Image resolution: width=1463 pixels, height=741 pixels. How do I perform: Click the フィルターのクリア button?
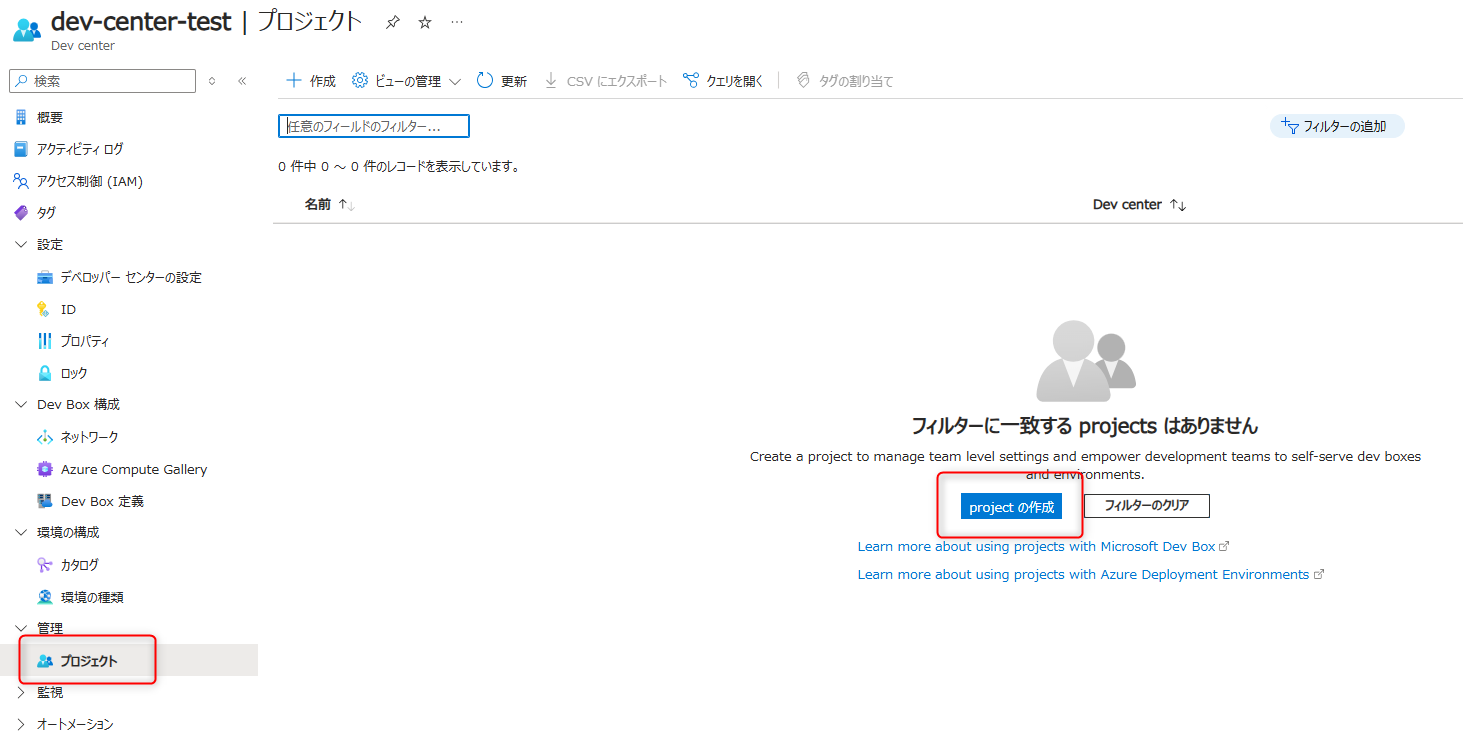pos(1147,506)
